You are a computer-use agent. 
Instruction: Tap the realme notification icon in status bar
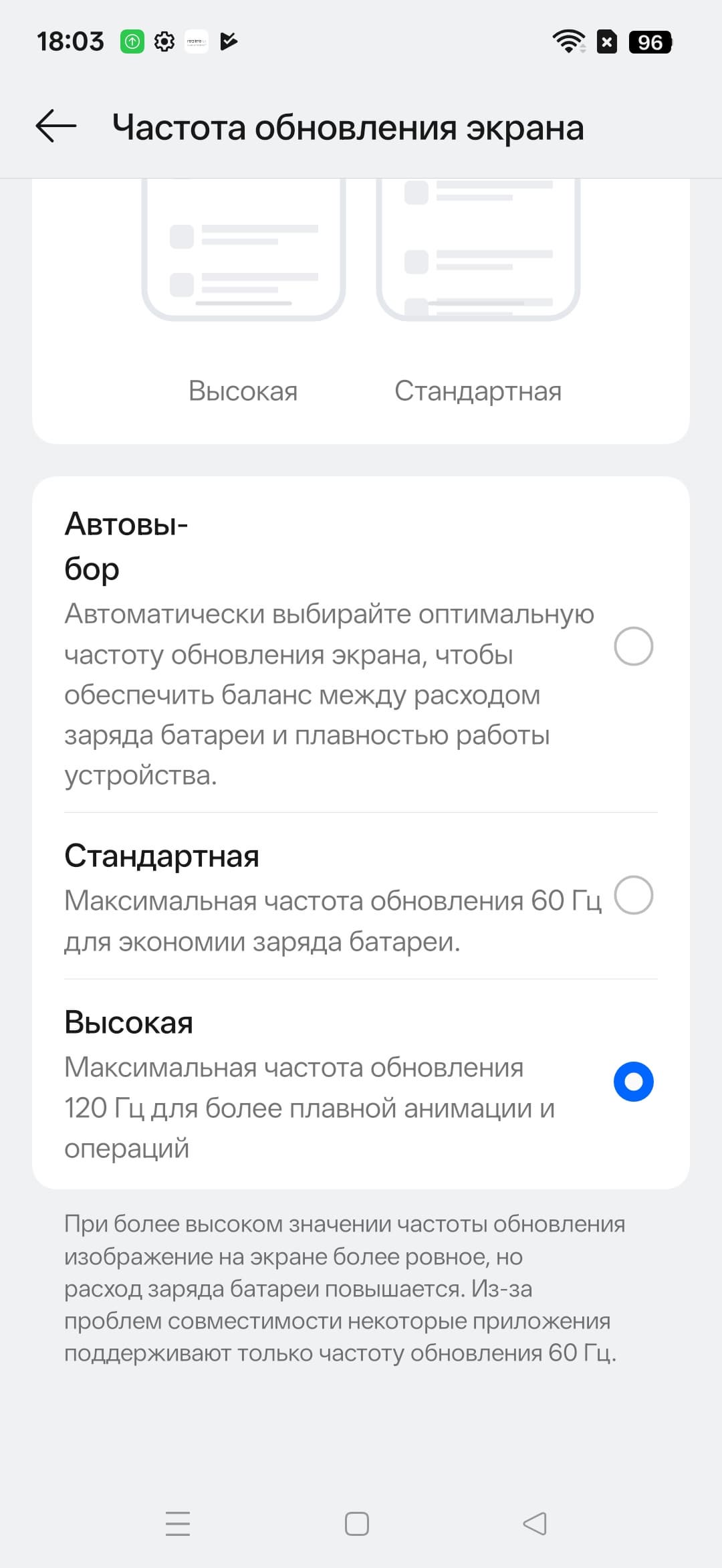tap(197, 41)
